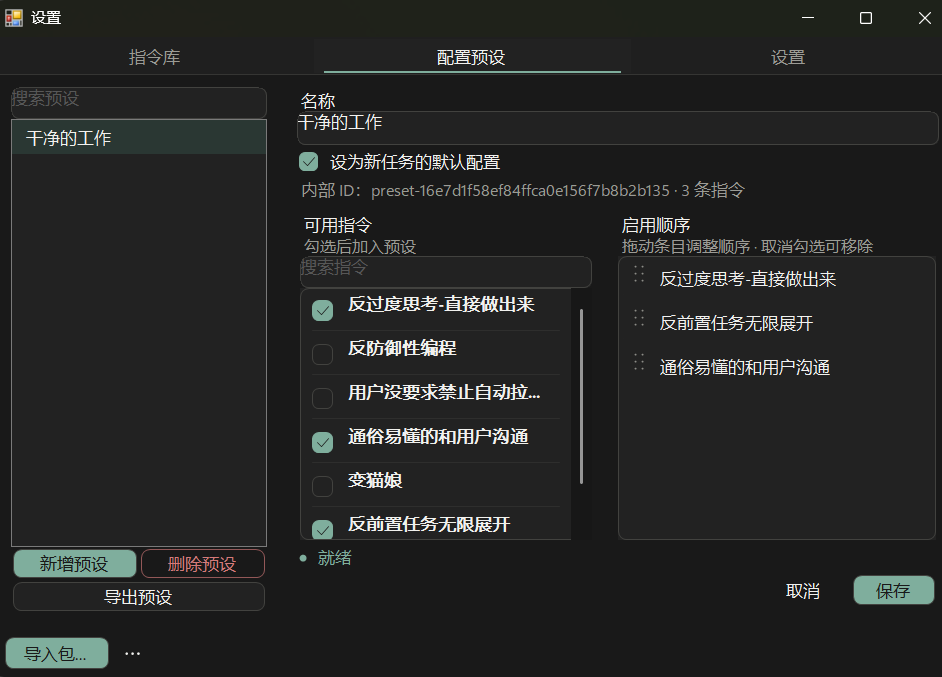942x677 pixels.
Task: Close the 设置 window
Action: click(x=924, y=18)
